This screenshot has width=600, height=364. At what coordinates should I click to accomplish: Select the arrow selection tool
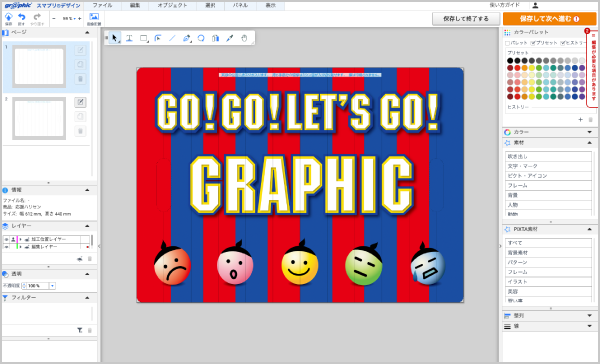[114, 38]
